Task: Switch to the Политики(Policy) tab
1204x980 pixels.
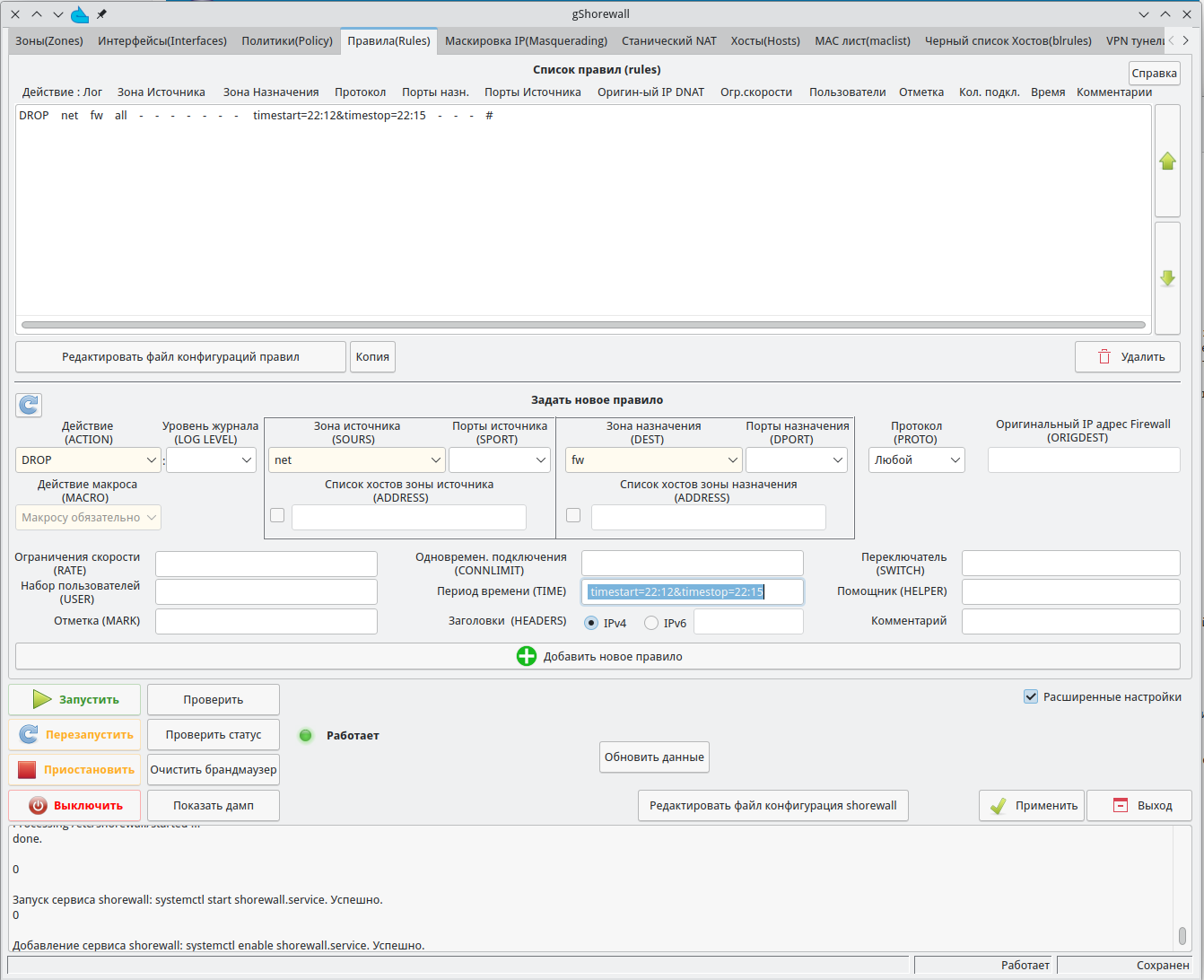Action: click(287, 41)
